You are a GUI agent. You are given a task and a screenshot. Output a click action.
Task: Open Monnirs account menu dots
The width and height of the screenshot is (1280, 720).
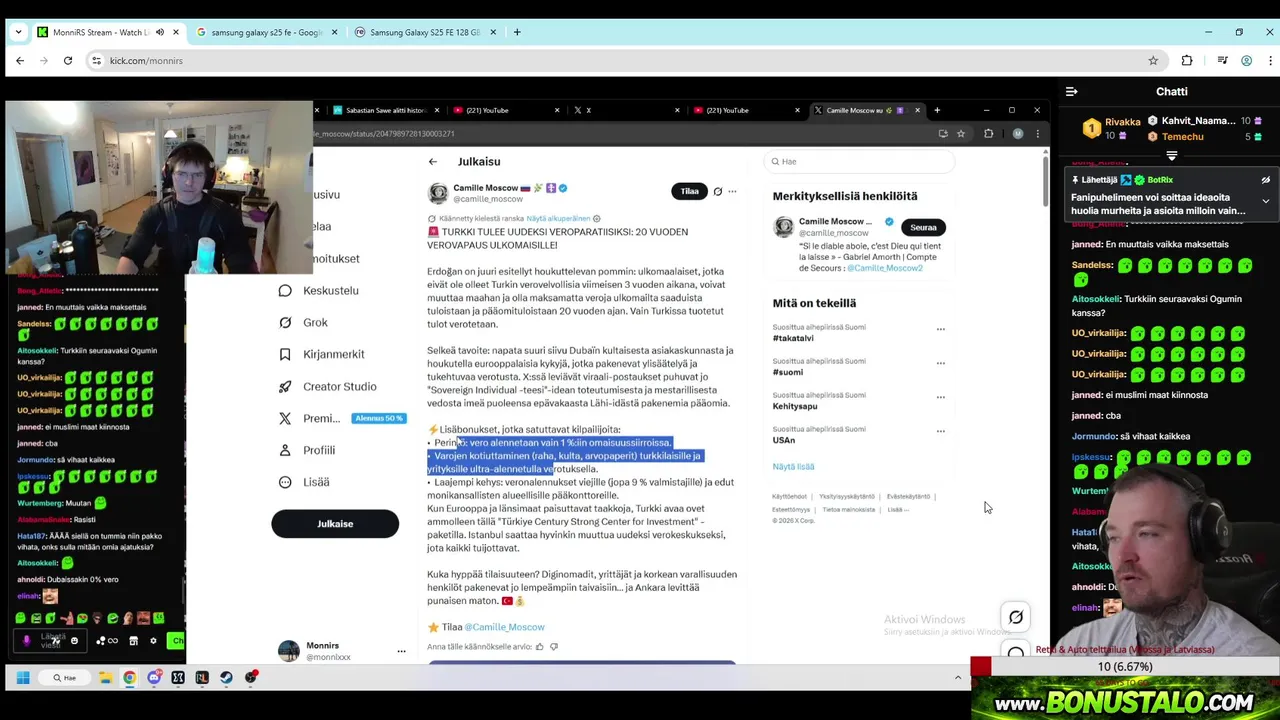click(x=401, y=652)
